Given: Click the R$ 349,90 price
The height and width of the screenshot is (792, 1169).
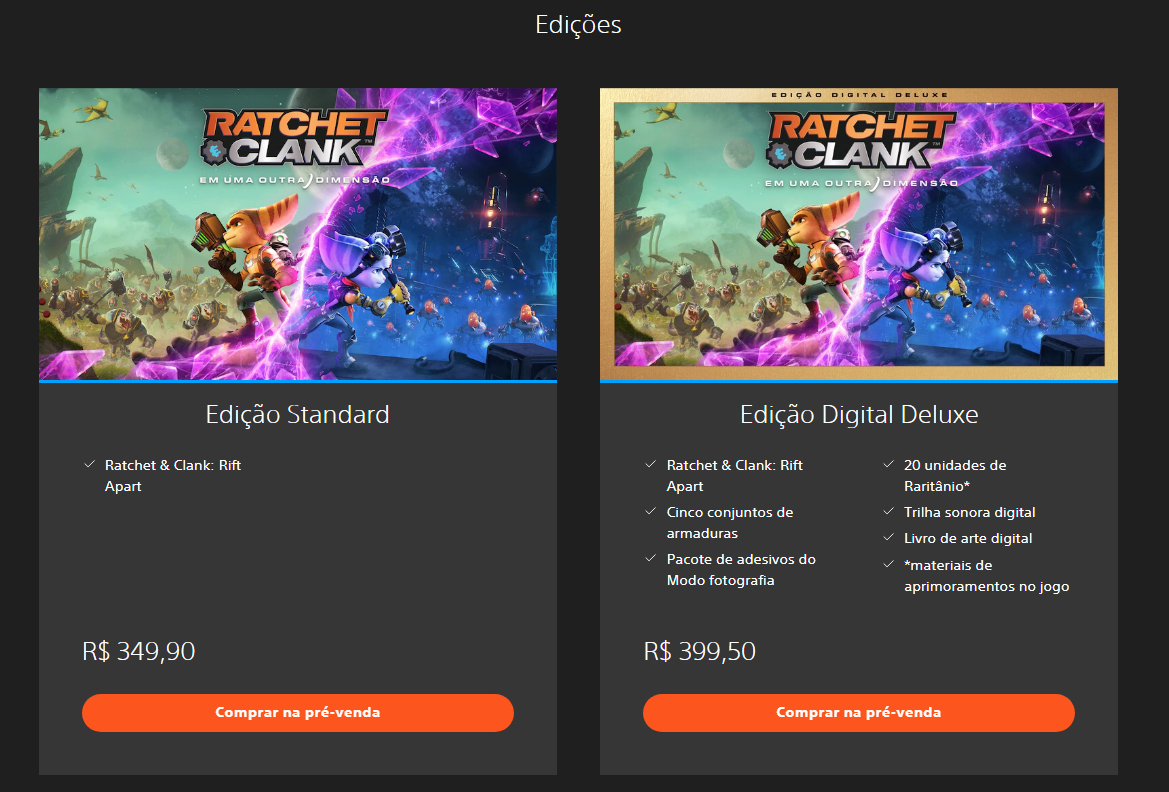Looking at the screenshot, I should (x=139, y=651).
